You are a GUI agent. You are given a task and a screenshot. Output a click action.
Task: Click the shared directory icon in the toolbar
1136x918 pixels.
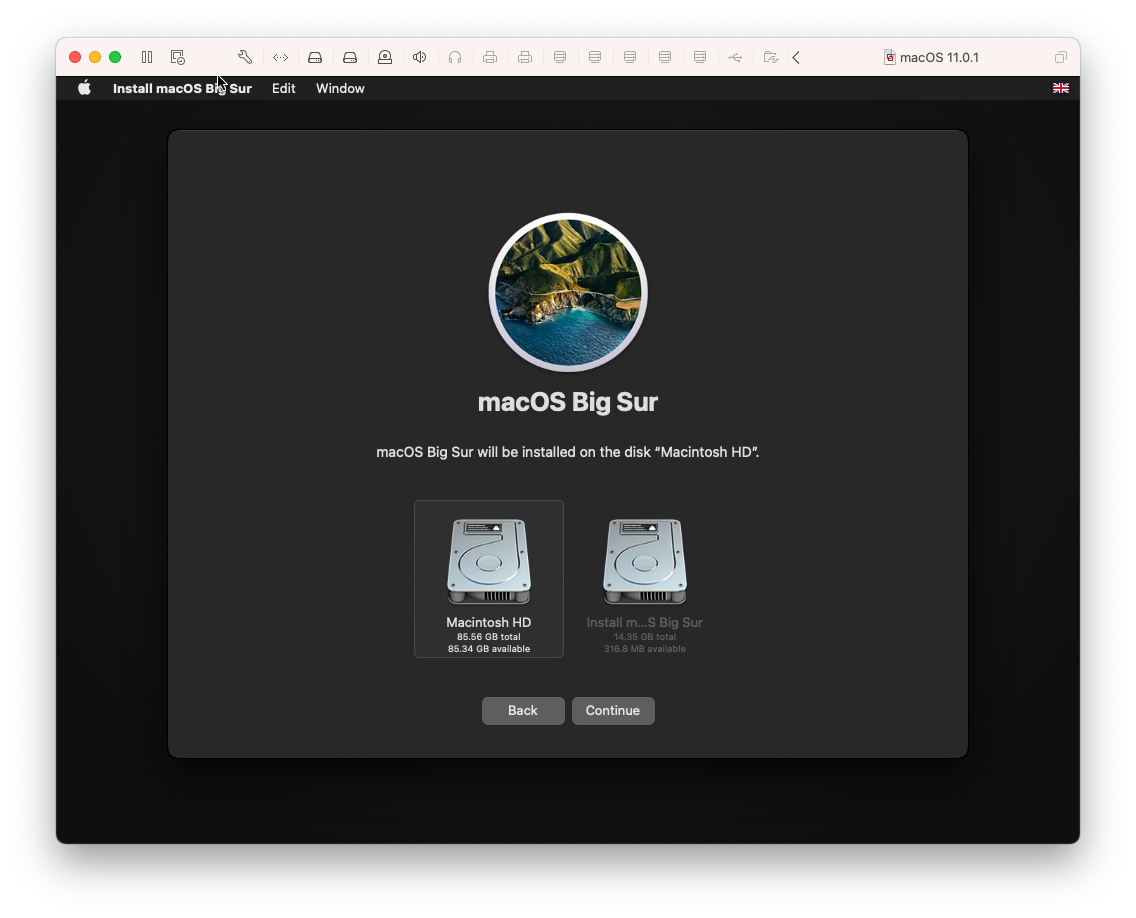pyautogui.click(x=770, y=57)
